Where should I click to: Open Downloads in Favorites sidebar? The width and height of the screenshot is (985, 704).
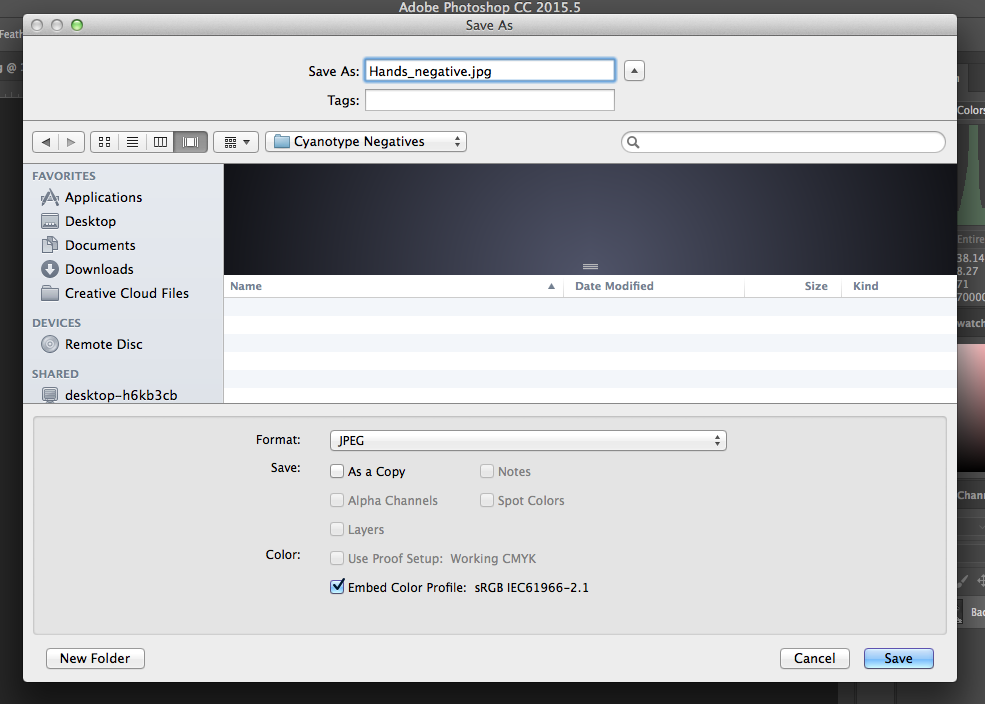(87, 269)
